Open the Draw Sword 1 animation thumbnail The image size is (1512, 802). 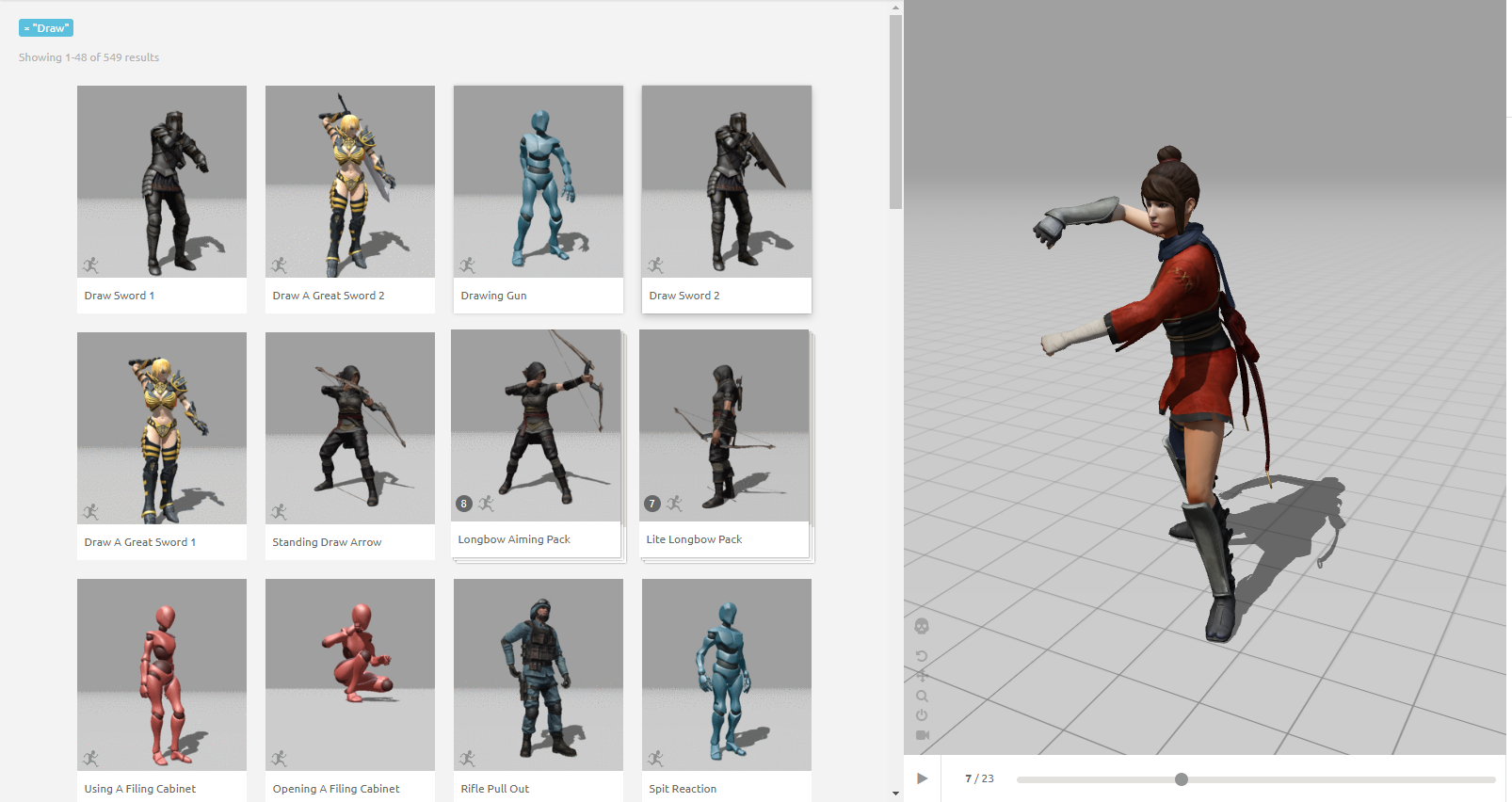click(x=162, y=182)
